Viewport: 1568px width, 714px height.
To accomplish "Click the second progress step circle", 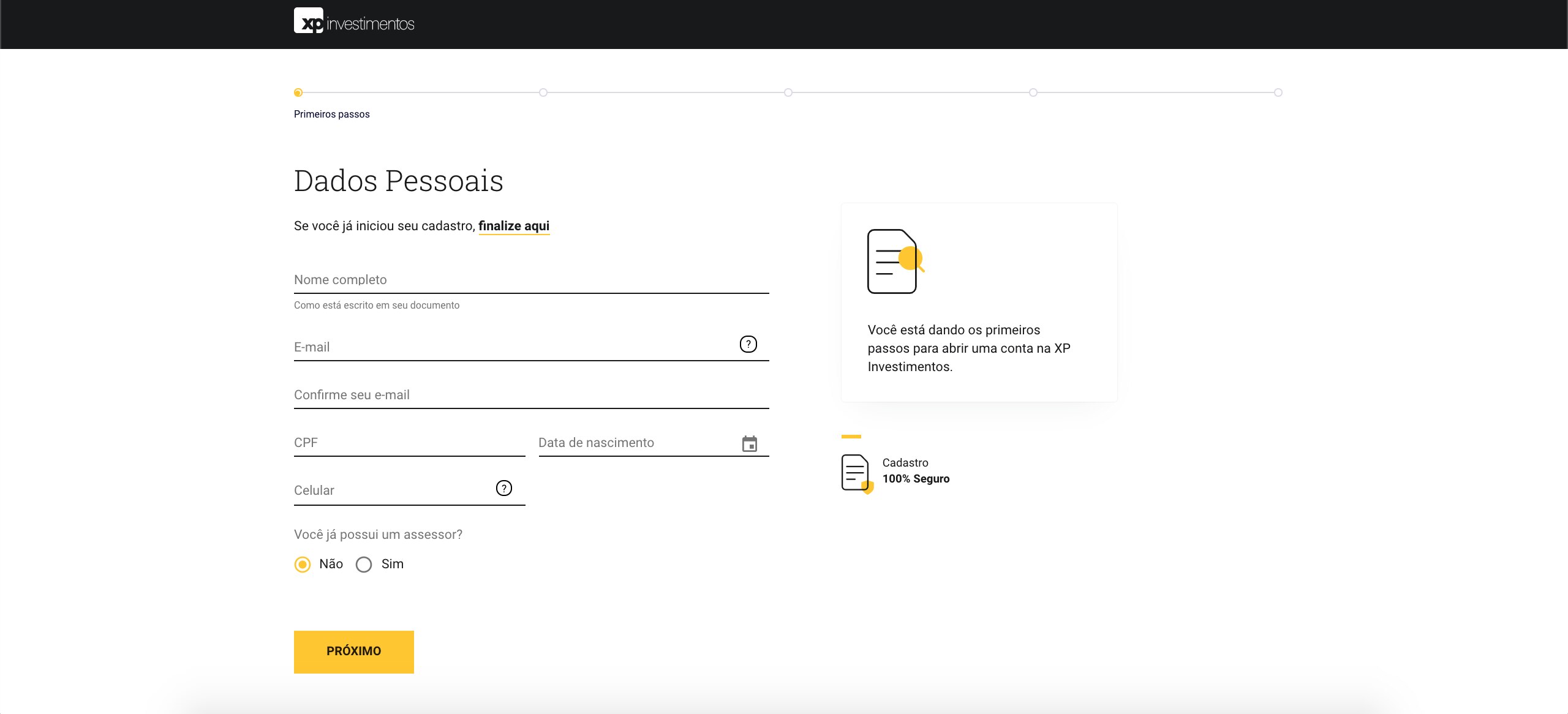I will pyautogui.click(x=543, y=92).
